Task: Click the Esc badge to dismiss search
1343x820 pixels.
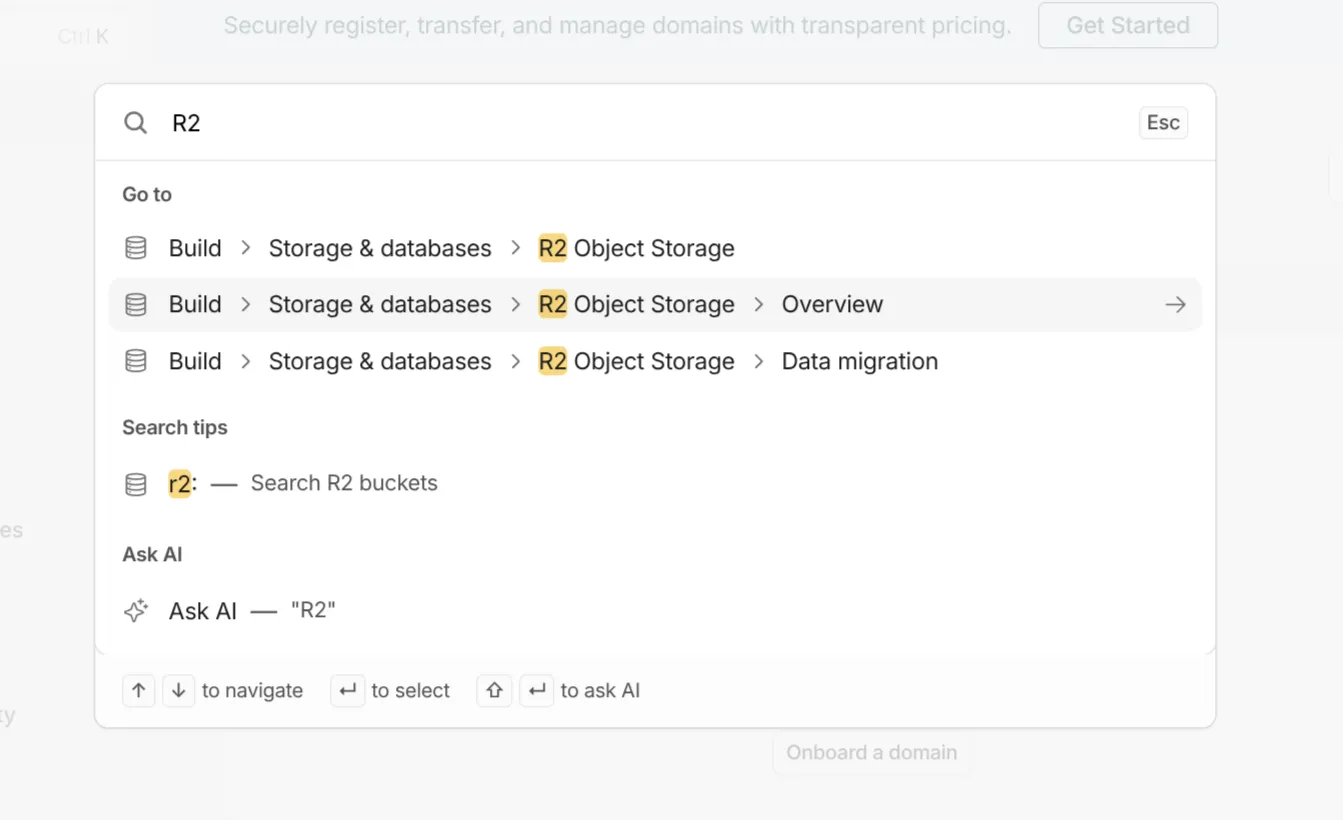Action: click(1163, 122)
